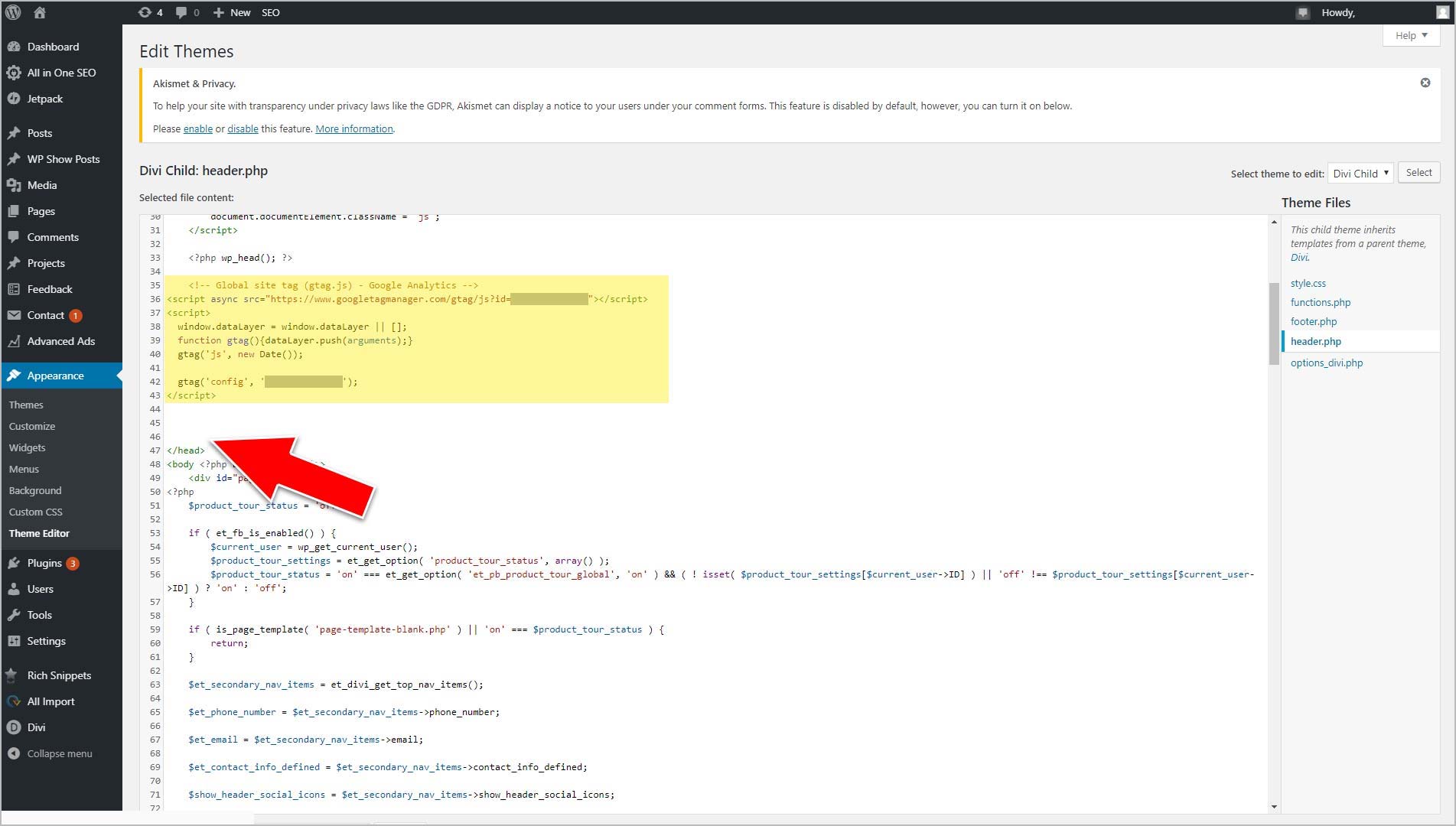Click the notification icon beside Howdy

[x=1303, y=13]
